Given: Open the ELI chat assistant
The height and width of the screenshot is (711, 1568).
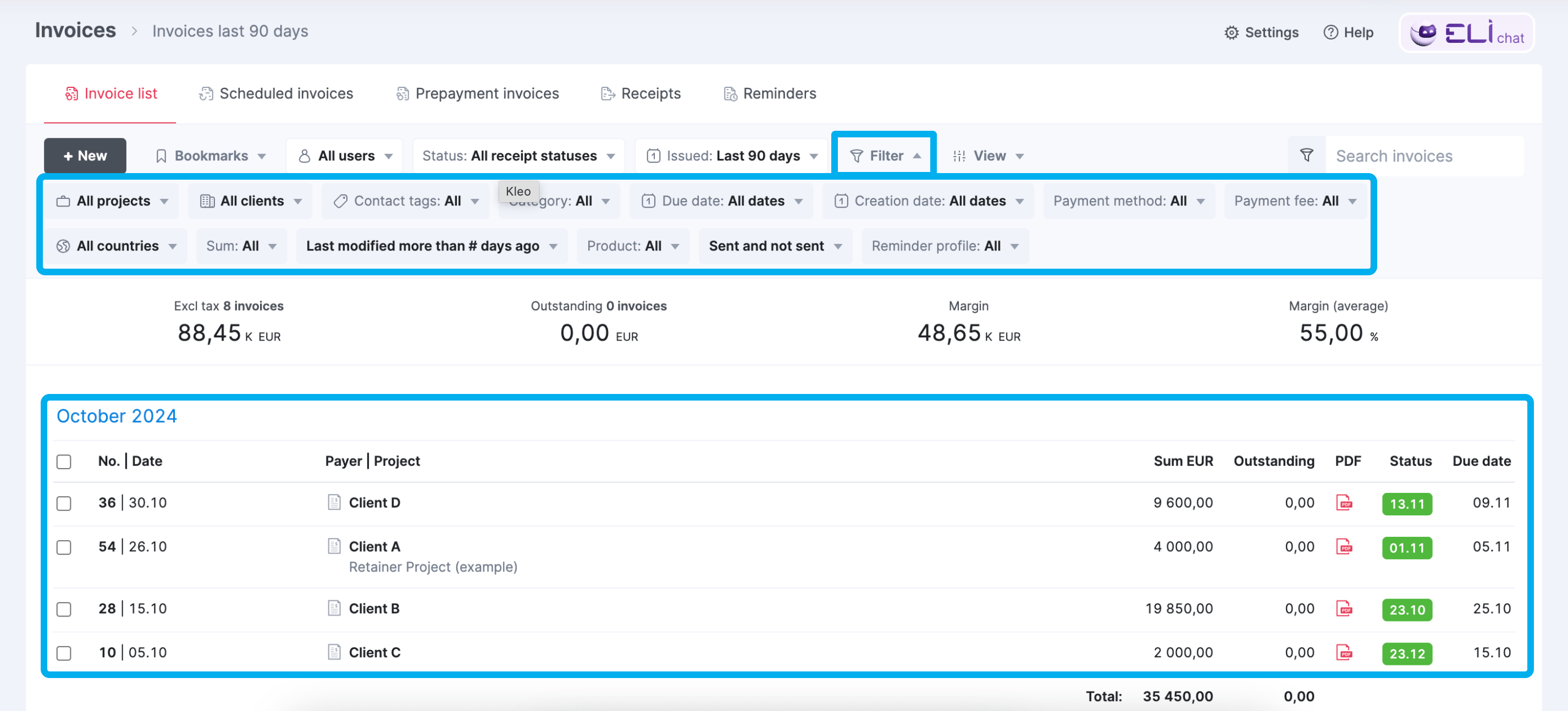Looking at the screenshot, I should point(1466,33).
